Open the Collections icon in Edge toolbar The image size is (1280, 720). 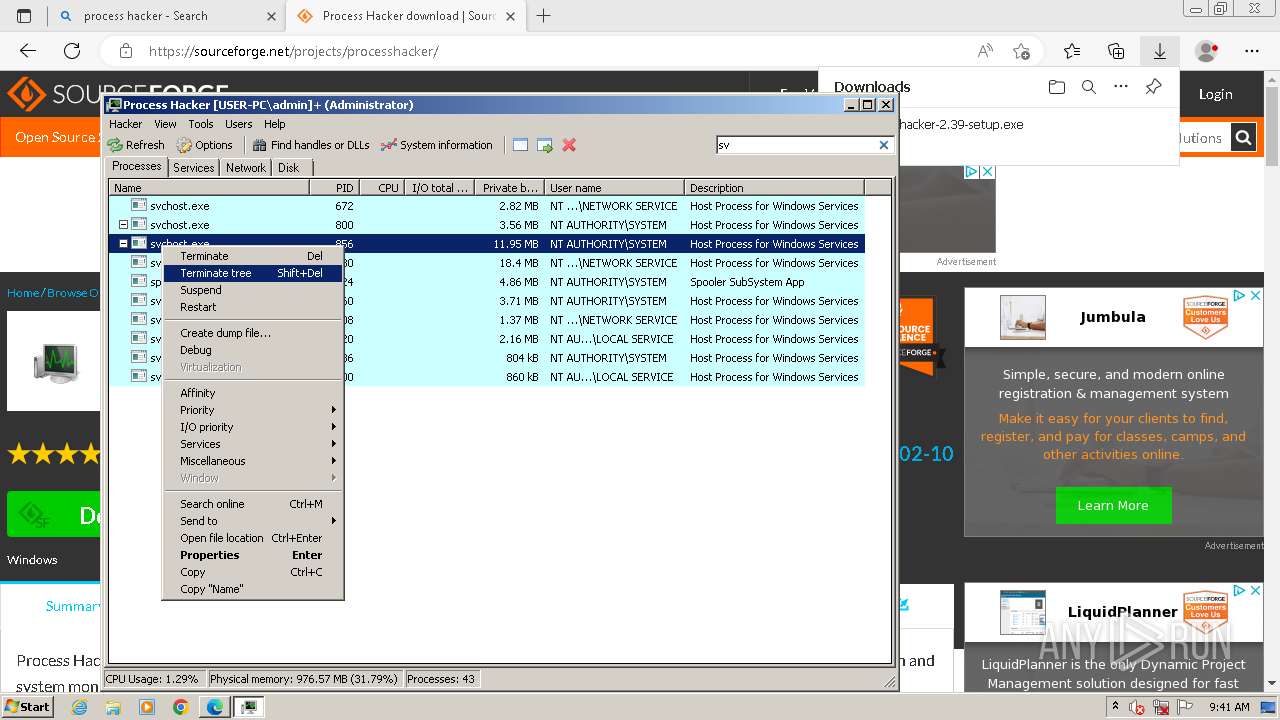point(1116,51)
